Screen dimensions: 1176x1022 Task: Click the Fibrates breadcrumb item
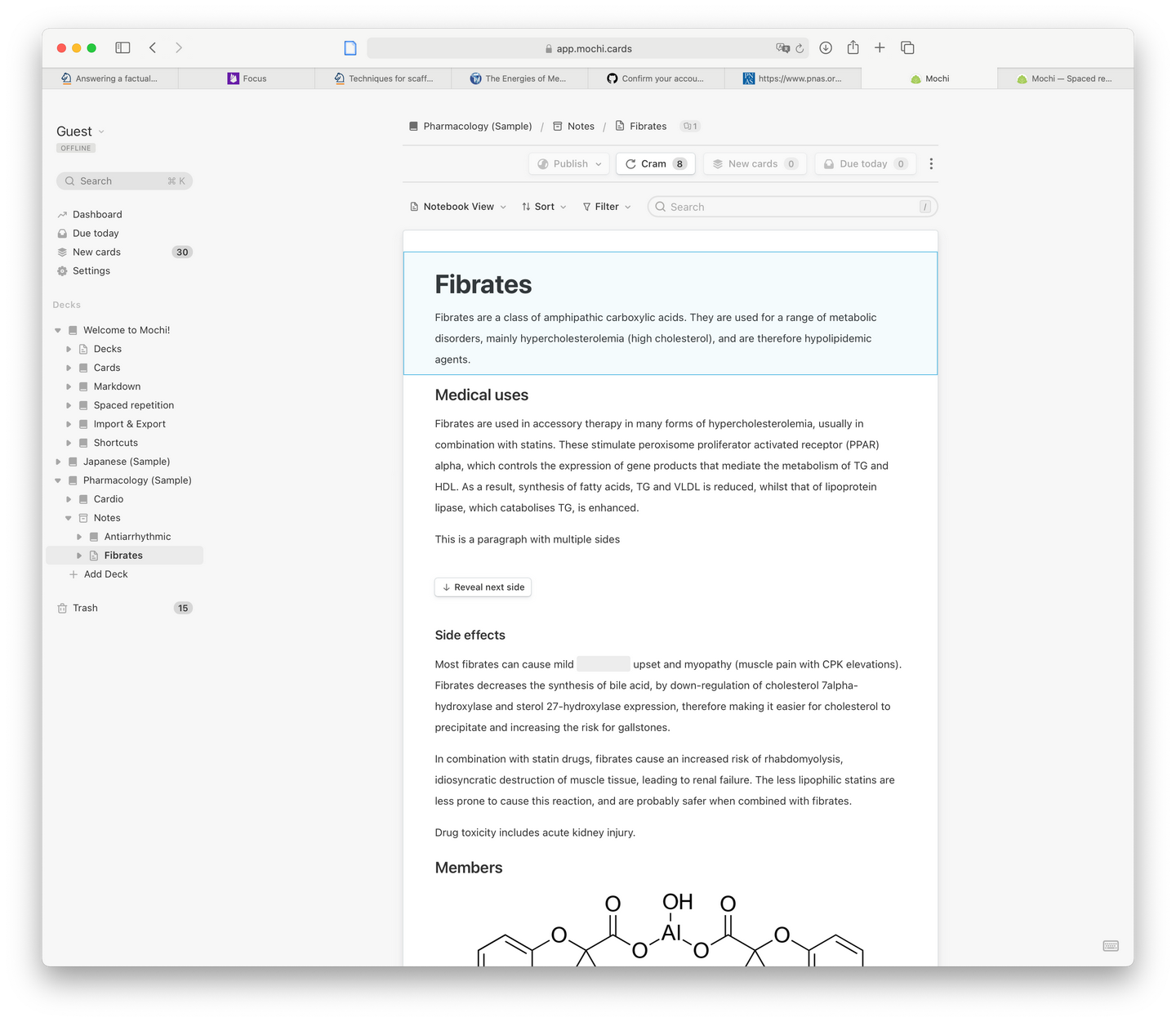[x=641, y=127]
